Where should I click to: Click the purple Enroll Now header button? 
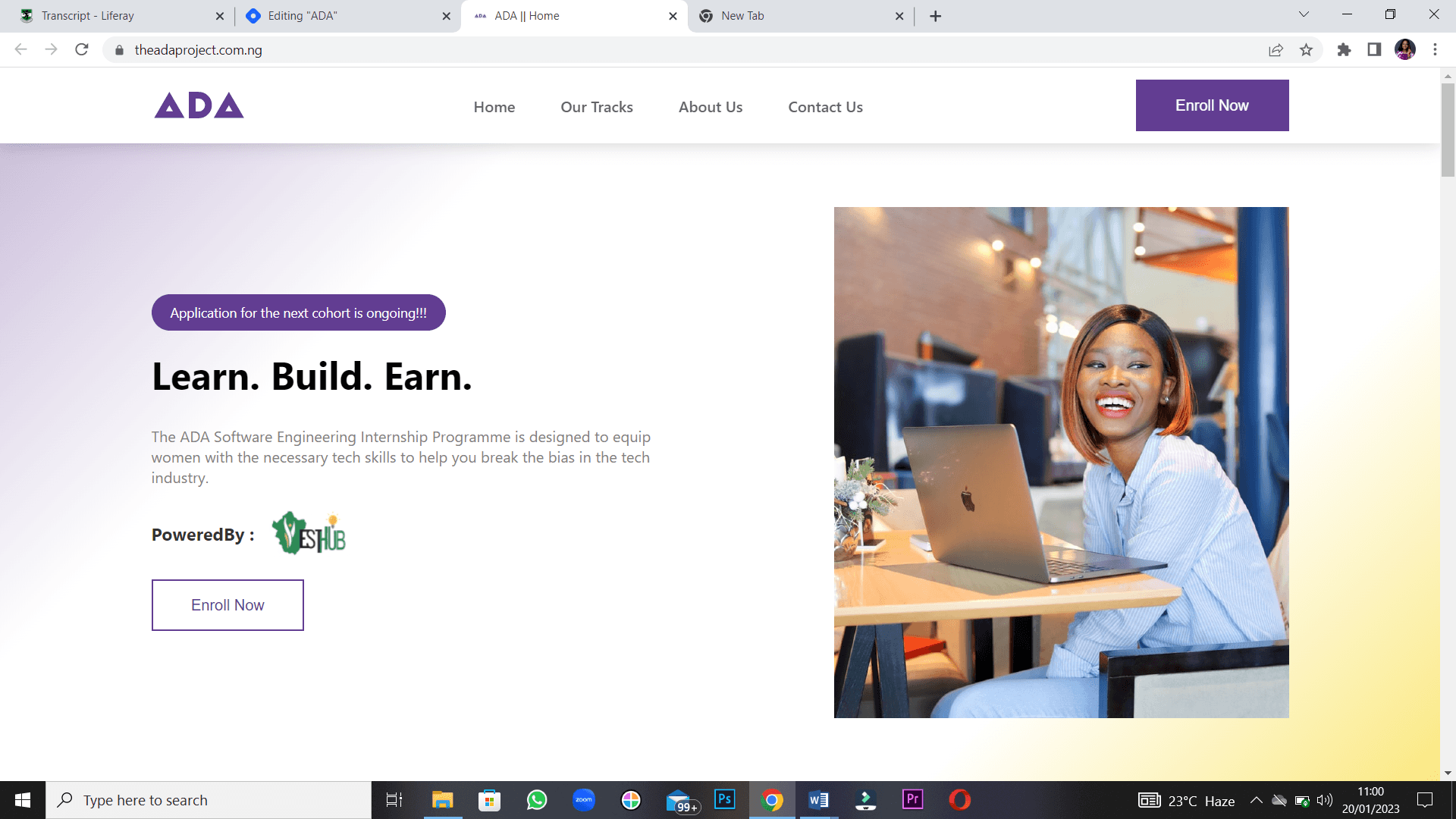(1212, 105)
